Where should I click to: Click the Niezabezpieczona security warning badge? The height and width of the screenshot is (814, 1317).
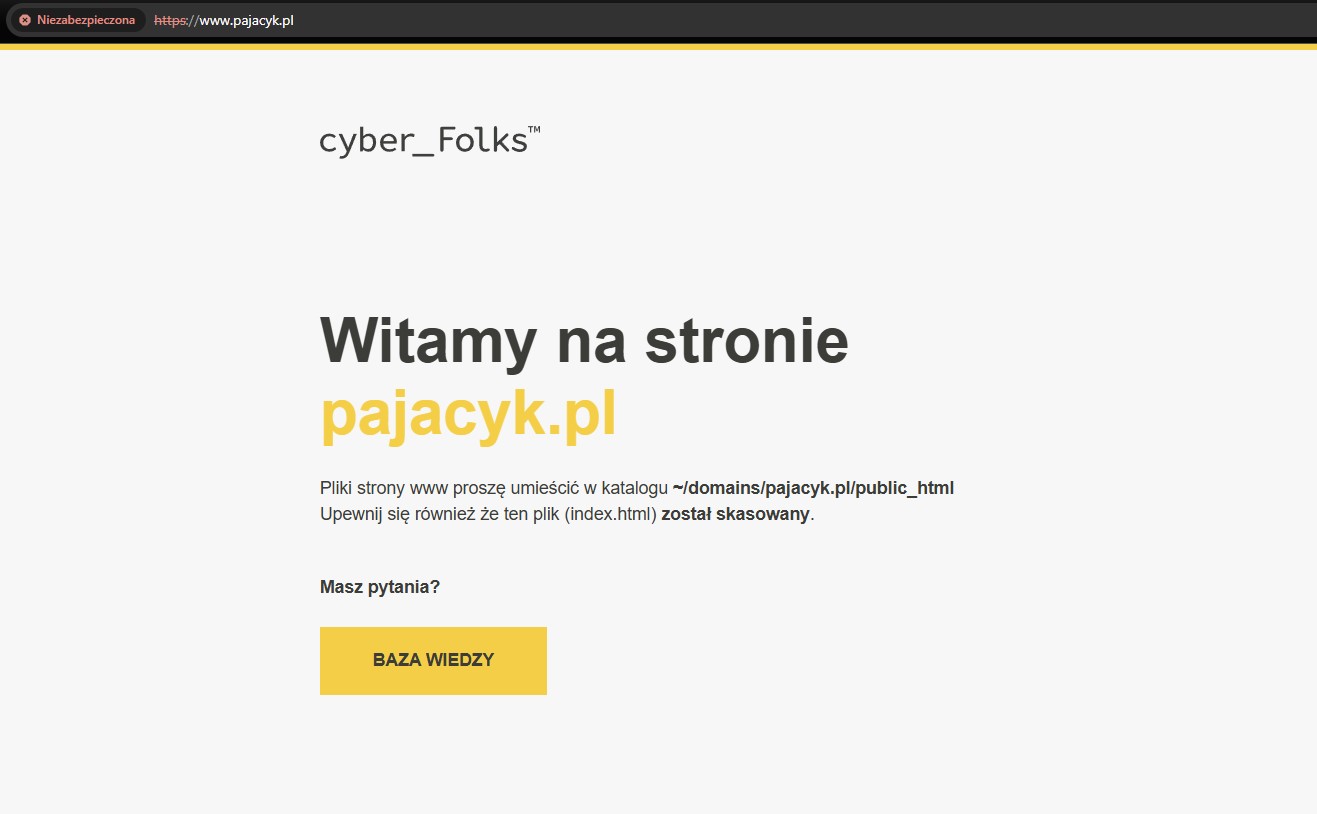point(77,20)
